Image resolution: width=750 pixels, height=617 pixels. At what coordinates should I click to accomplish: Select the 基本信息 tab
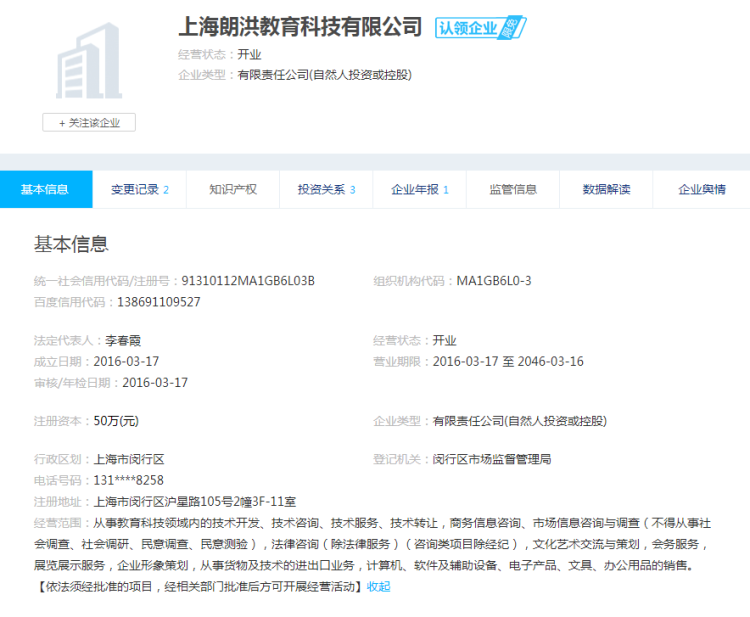(46, 189)
